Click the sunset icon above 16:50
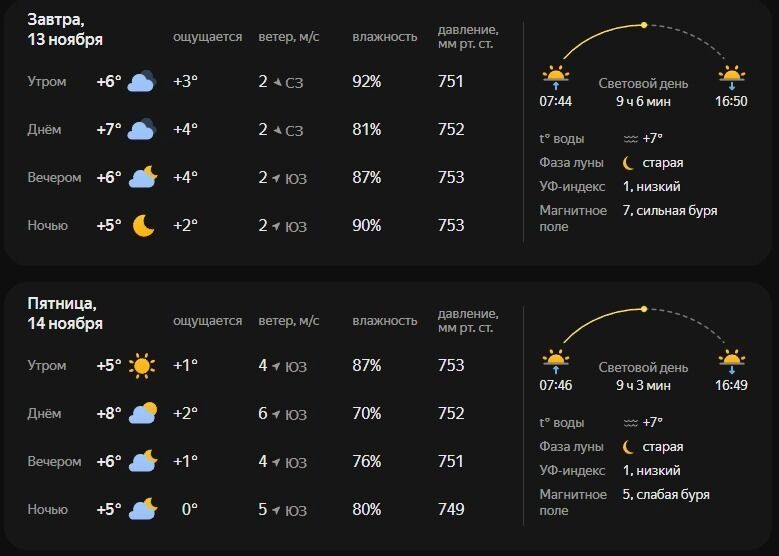 [732, 77]
